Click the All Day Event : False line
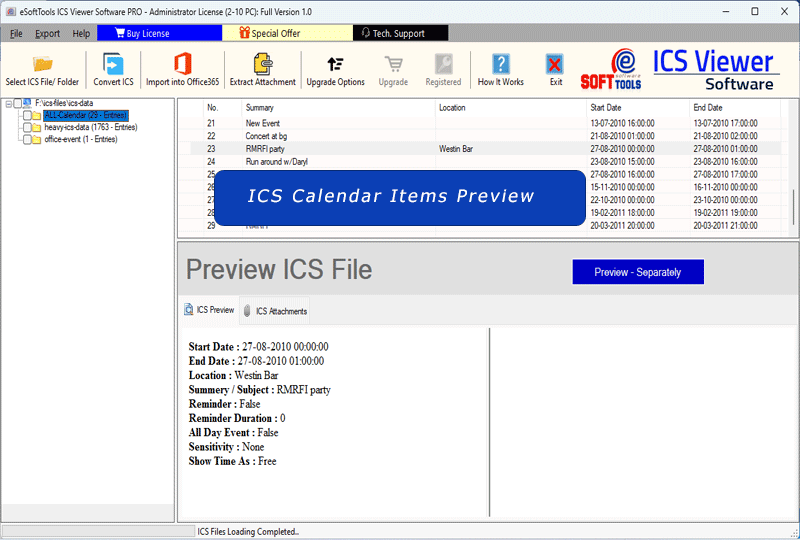Viewport: 800px width, 540px height. tap(233, 432)
